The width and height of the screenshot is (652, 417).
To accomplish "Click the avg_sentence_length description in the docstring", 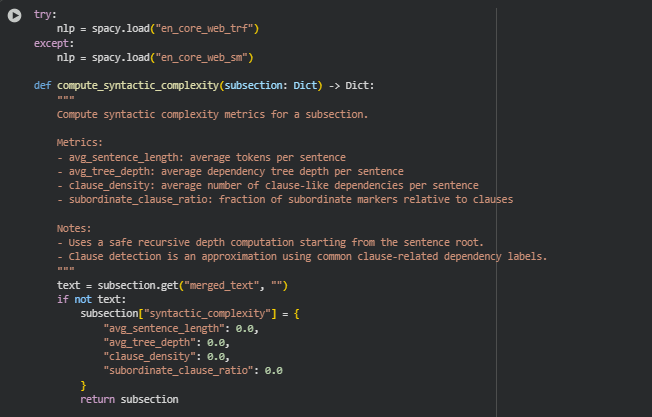I will (x=201, y=157).
